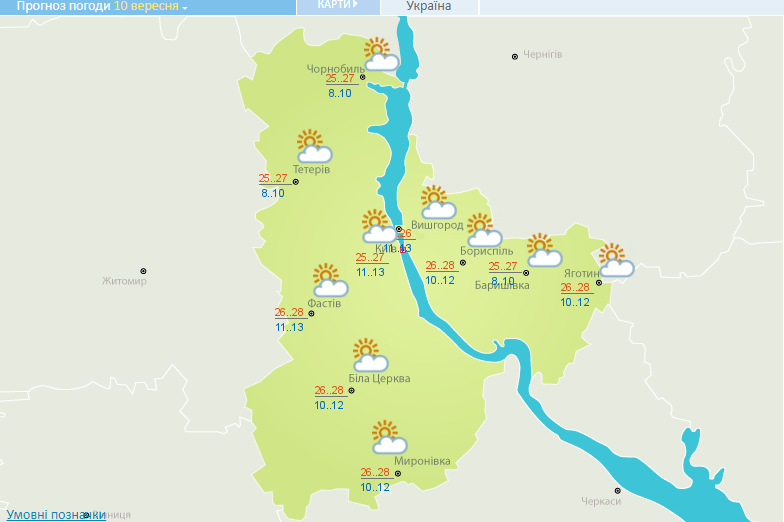784x522 pixels.
Task: Open the date dropdown 10 вересня
Action: [151, 7]
